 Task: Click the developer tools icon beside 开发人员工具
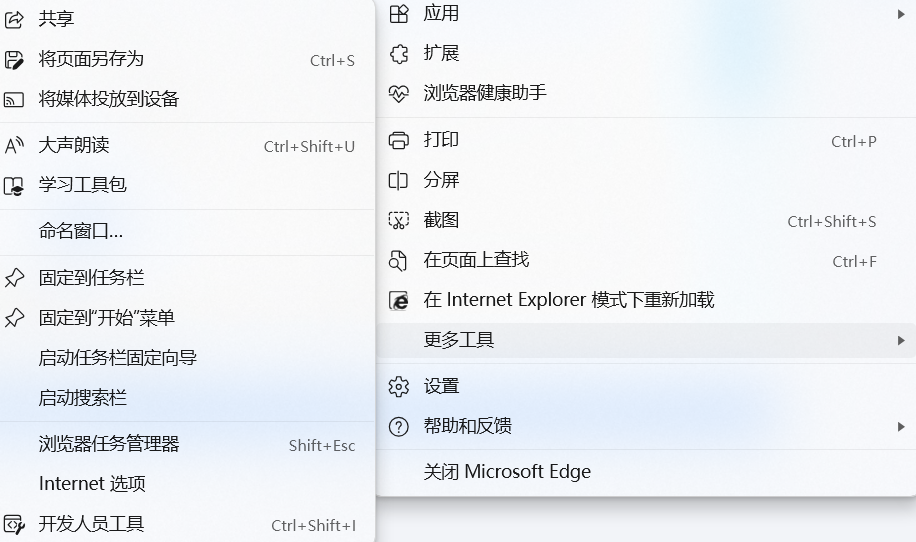(14, 524)
